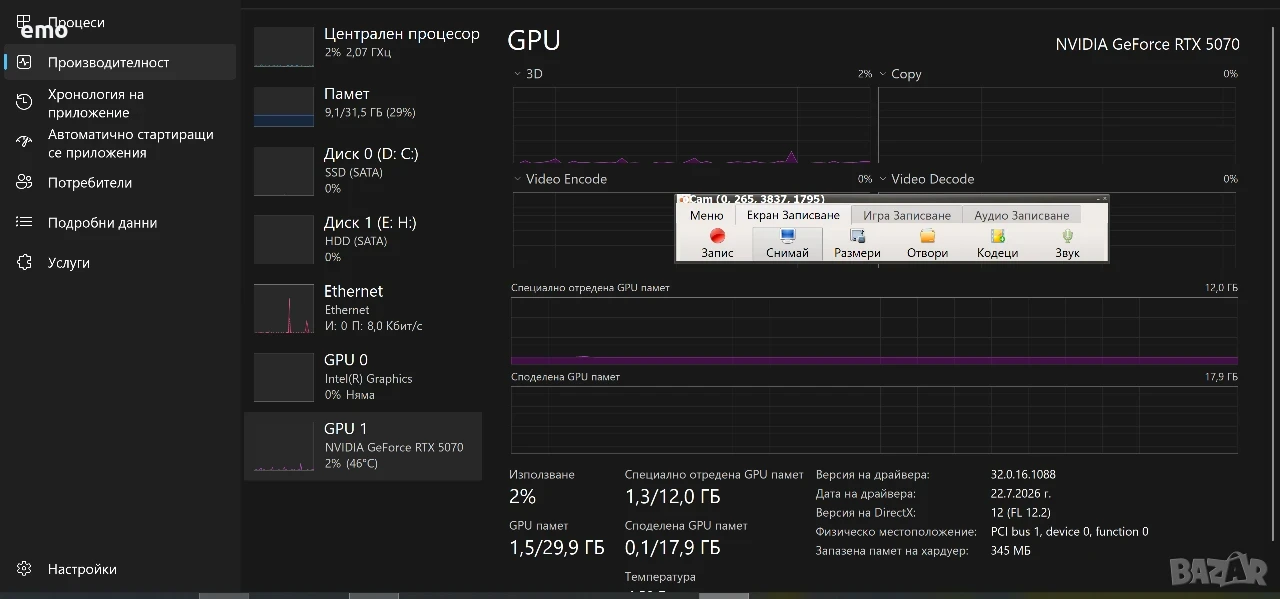1280x599 pixels.
Task: Select Диск 1 (E: H:) entry
Action: click(363, 239)
